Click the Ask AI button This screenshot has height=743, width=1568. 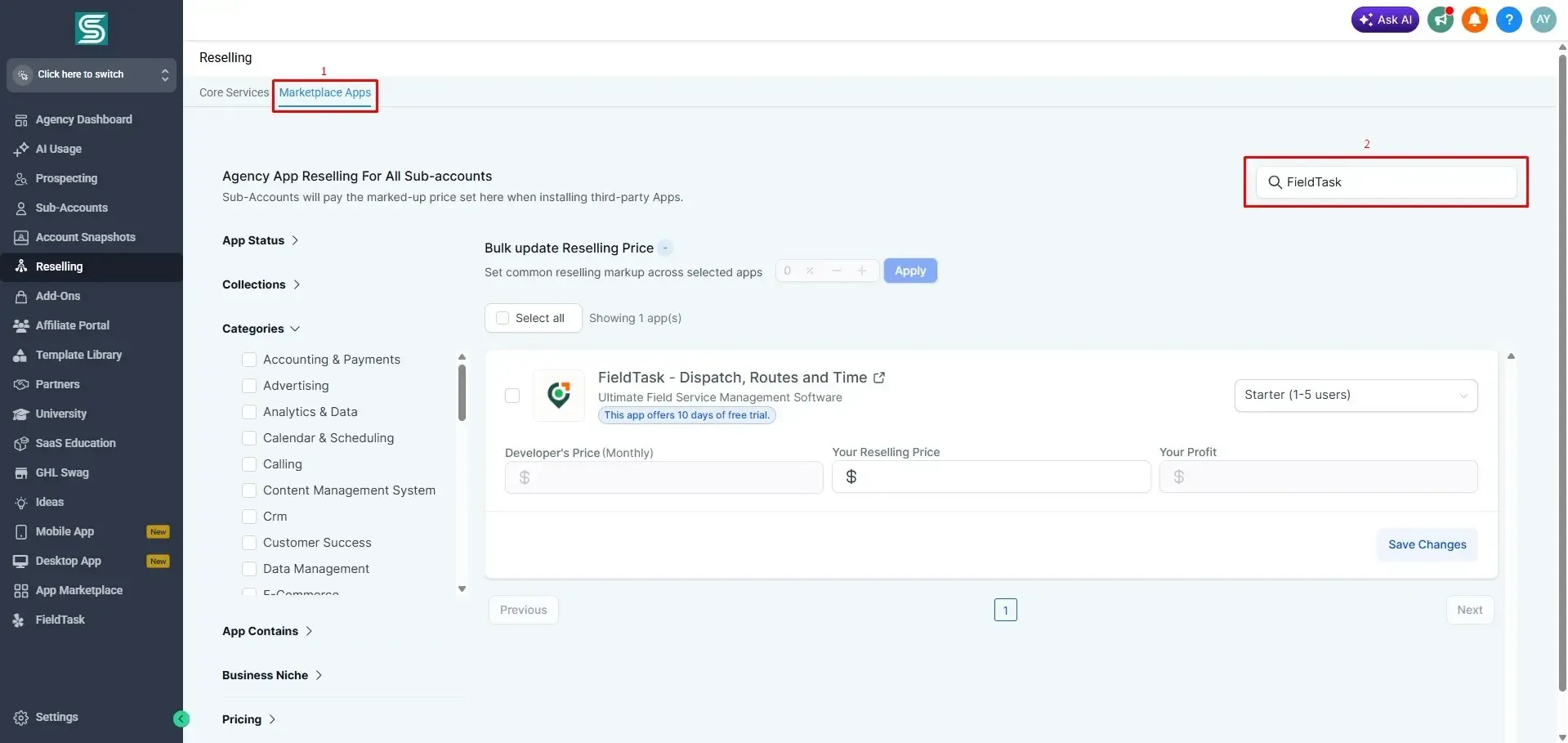pos(1385,20)
